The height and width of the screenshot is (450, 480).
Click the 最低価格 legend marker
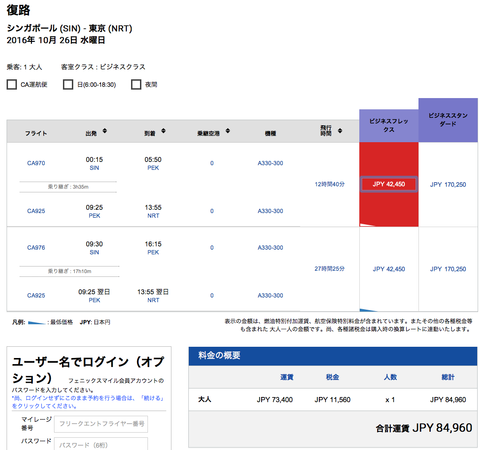37,322
